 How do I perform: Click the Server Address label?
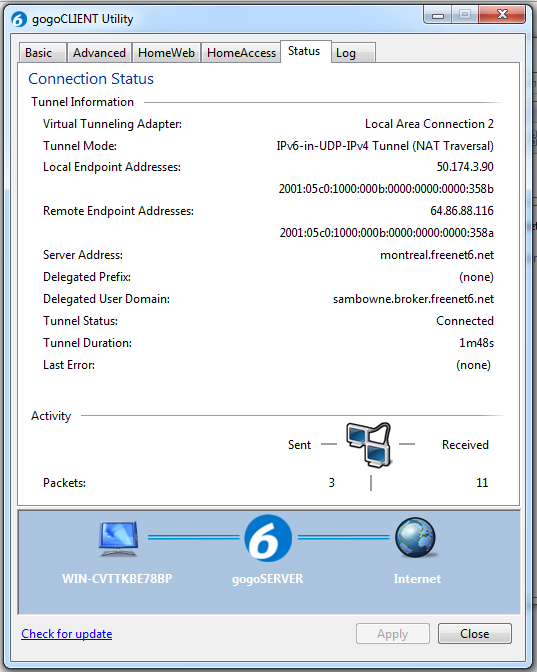tap(83, 255)
